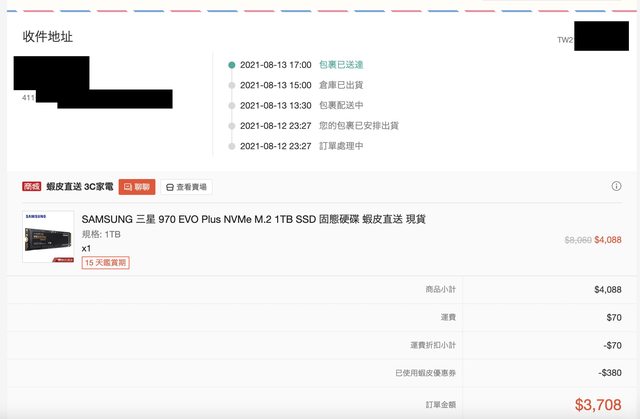Select the 包裹已送達 tracking status text
Screen dimensions: 640x419
click(x=343, y=65)
